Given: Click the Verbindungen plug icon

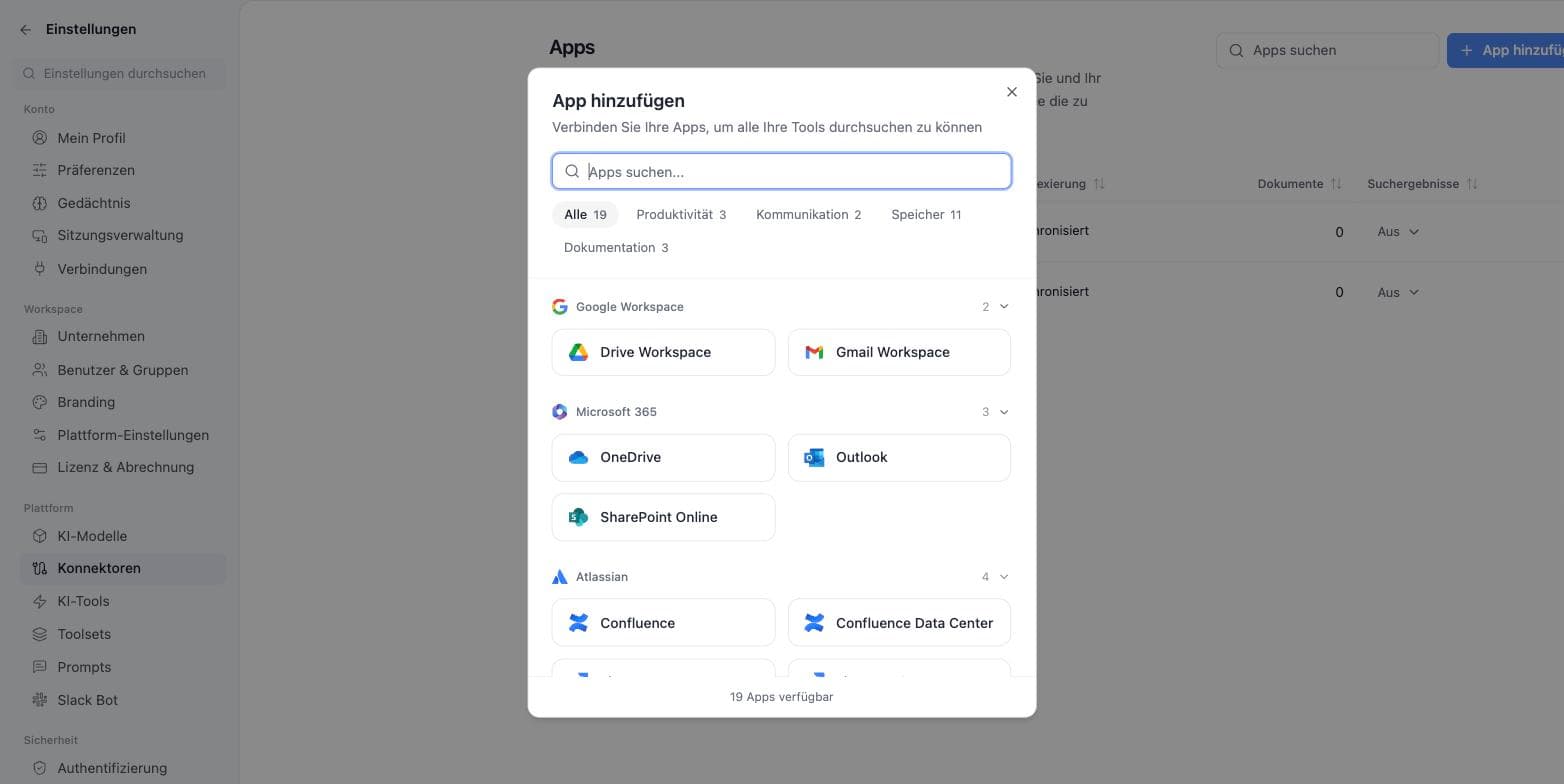Looking at the screenshot, I should tap(40, 269).
